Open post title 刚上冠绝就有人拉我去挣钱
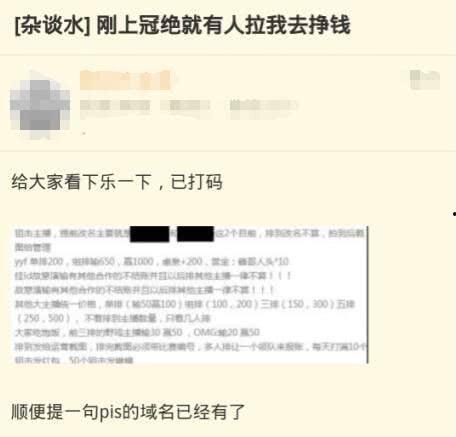Screen dimensions: 456x437 (x=223, y=26)
